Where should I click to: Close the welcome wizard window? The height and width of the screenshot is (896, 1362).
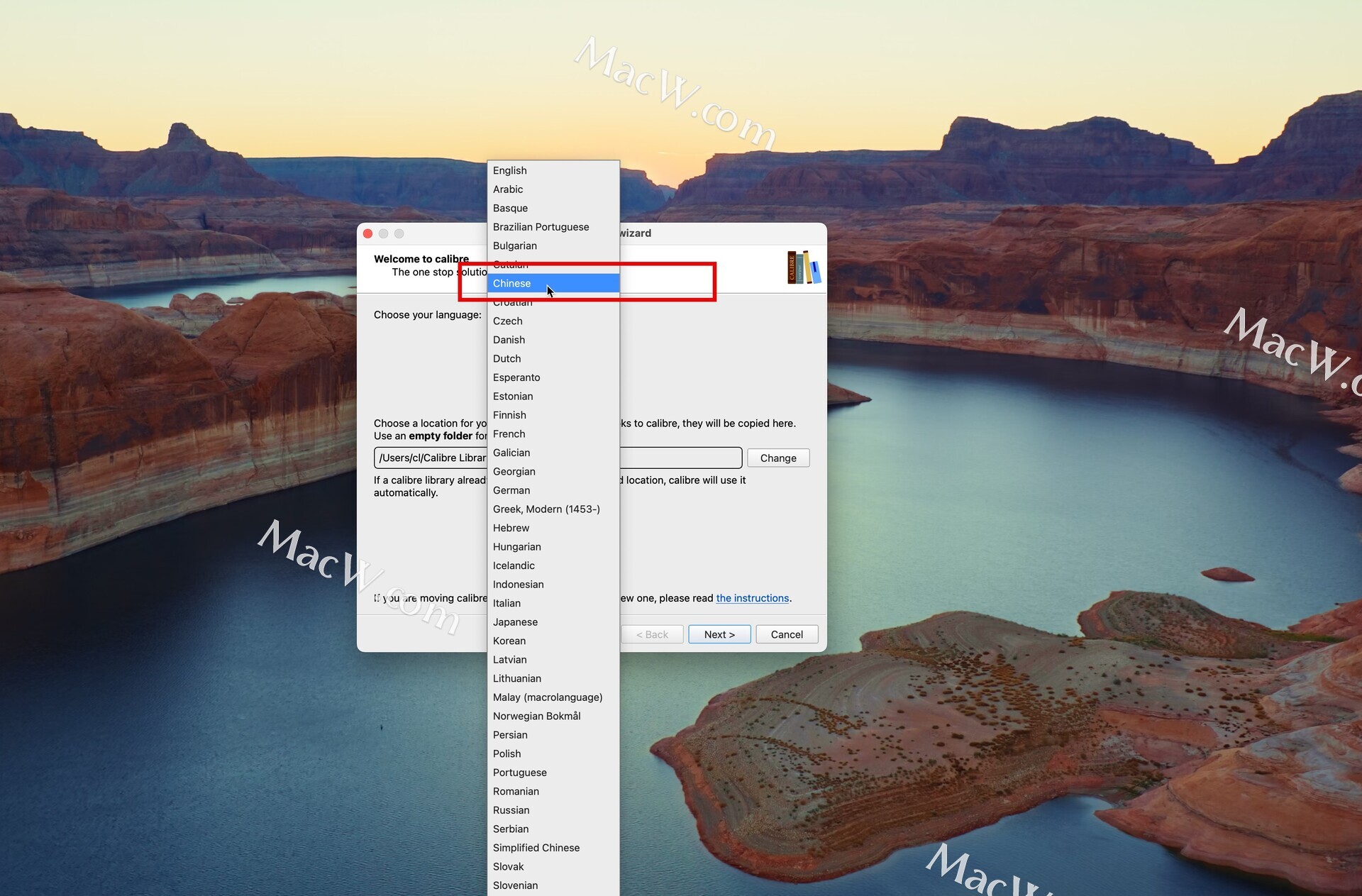(x=367, y=233)
